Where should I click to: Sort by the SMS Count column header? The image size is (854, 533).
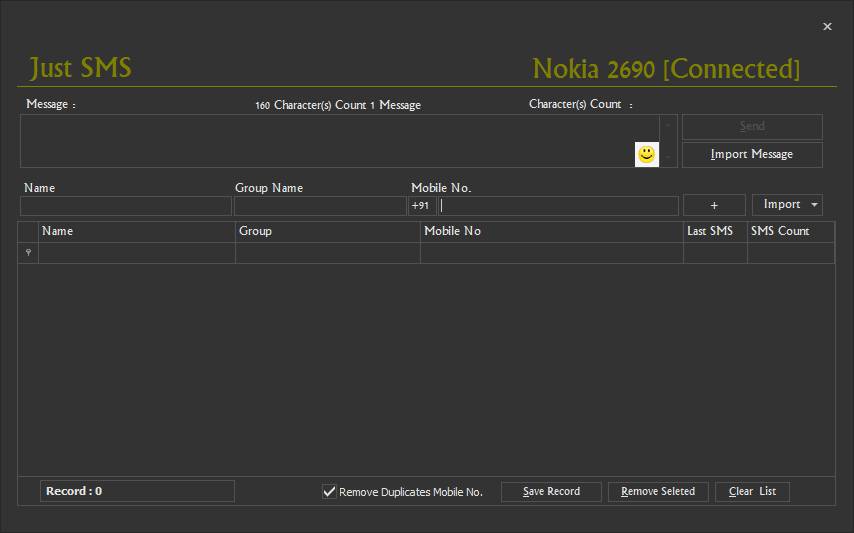click(791, 231)
